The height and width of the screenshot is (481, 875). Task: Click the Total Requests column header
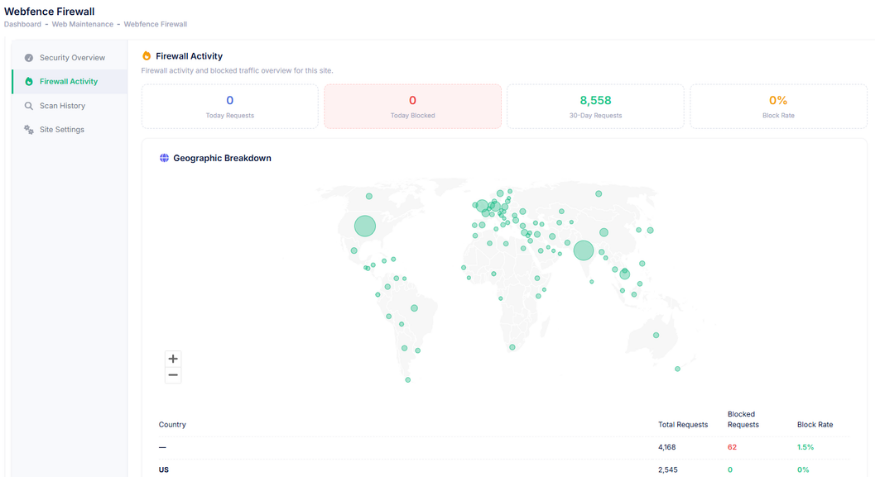(x=683, y=425)
